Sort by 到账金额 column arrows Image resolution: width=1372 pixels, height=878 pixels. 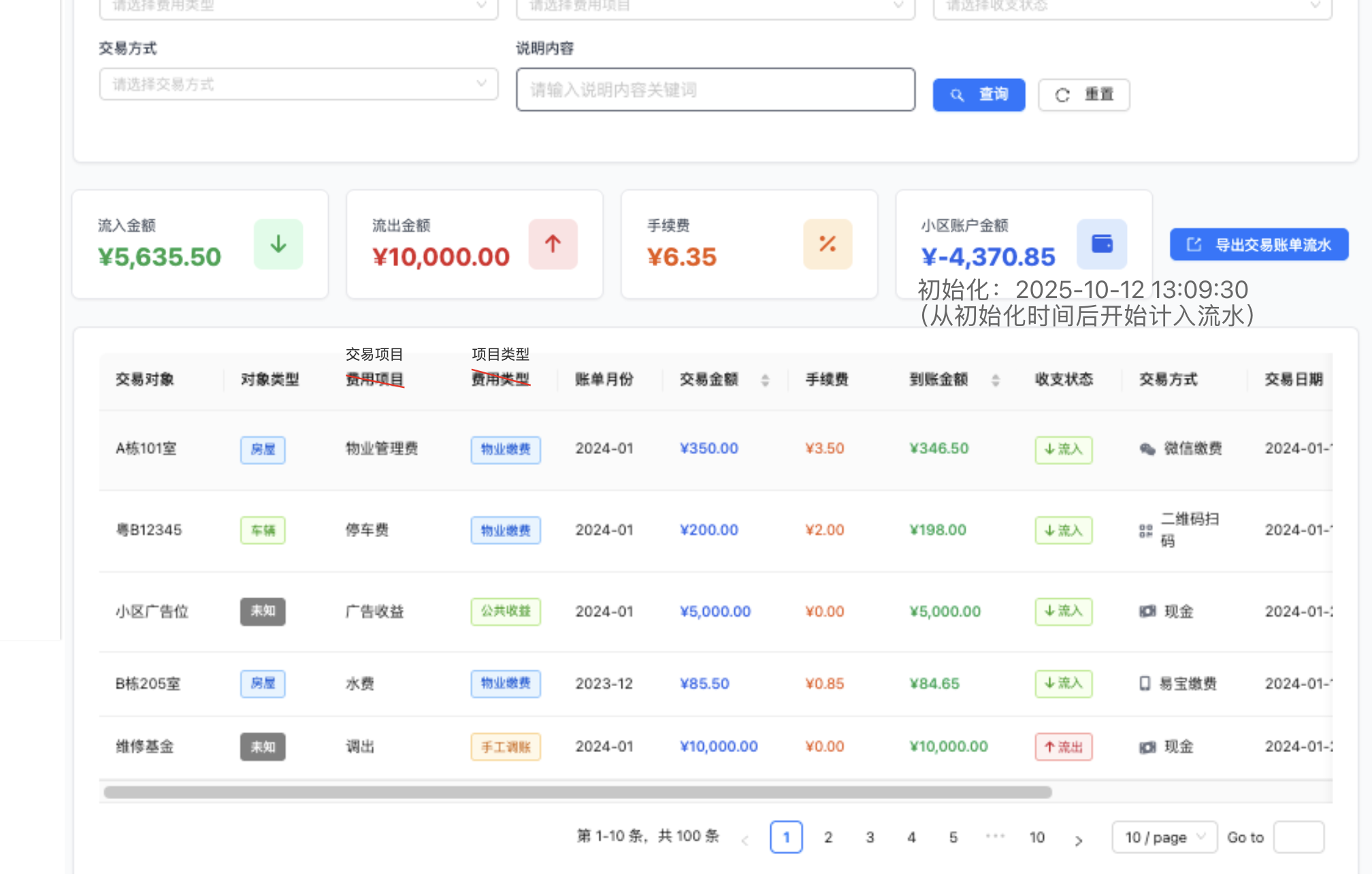[x=996, y=380]
